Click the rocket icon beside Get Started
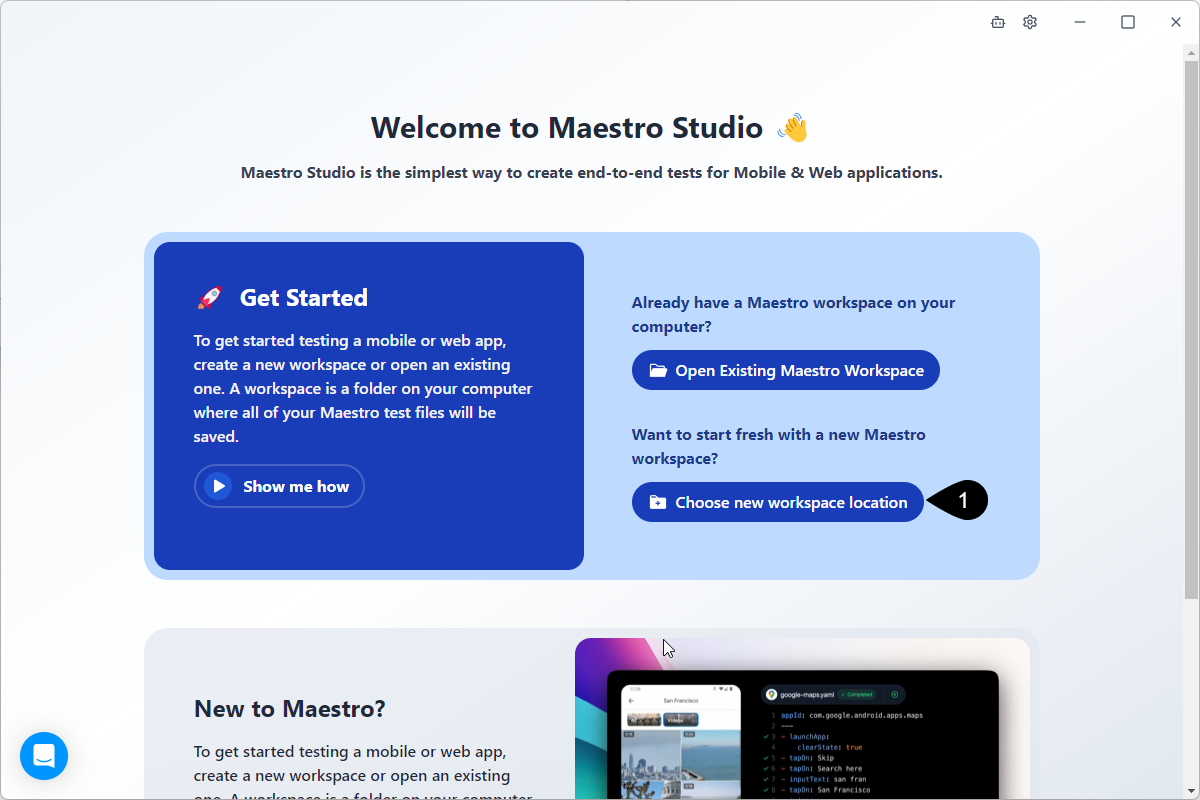The width and height of the screenshot is (1200, 800). [209, 298]
